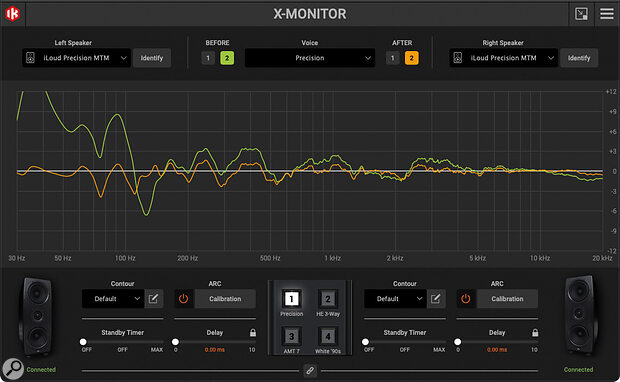Select voice preset 2 HE 3-Way
This screenshot has width=620, height=382.
tap(328, 303)
